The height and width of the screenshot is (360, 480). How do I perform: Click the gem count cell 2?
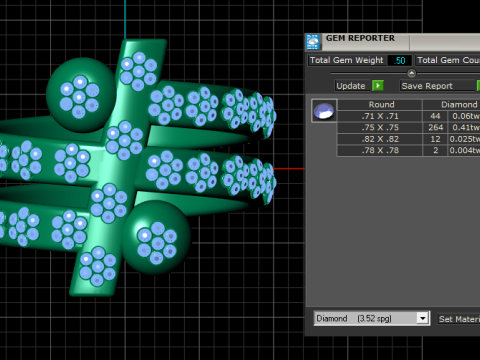tap(435, 150)
